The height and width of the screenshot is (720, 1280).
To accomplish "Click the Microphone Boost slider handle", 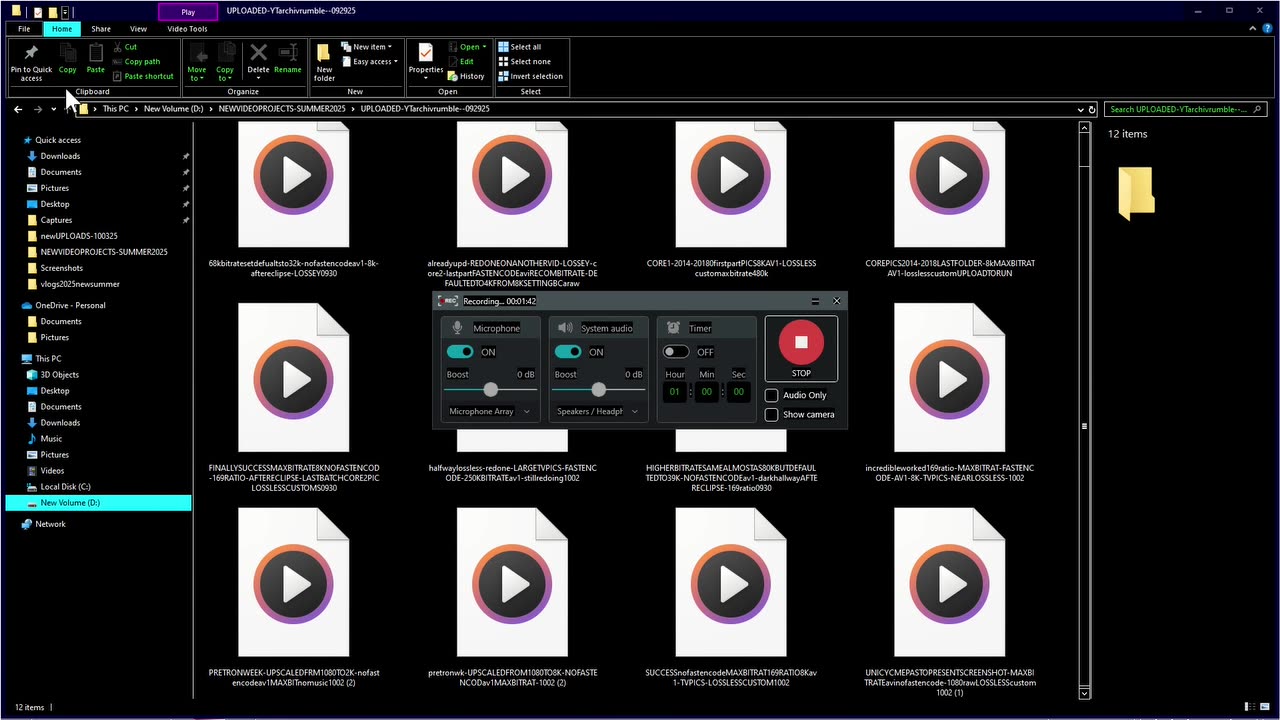I will click(x=490, y=389).
